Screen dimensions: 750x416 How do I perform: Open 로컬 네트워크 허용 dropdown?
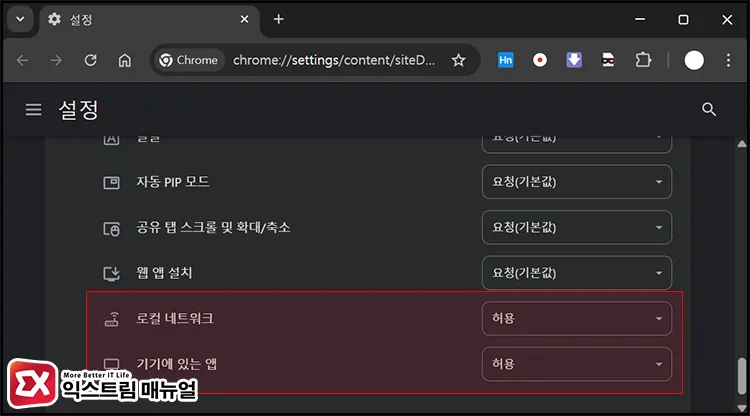tap(577, 318)
